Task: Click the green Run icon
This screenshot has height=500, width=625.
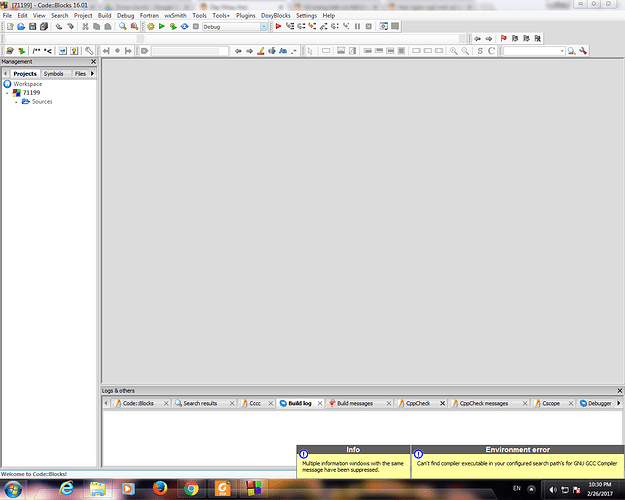Action: tap(162, 26)
